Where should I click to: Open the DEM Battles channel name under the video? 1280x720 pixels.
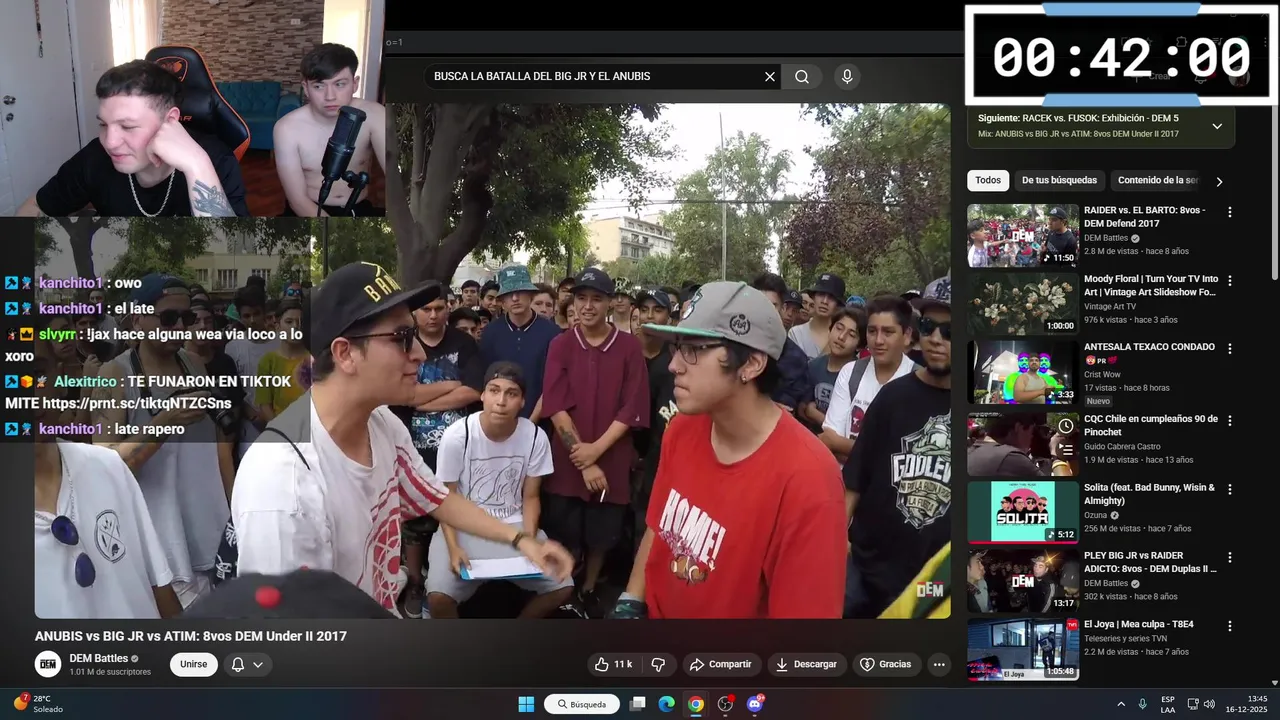tap(98, 658)
